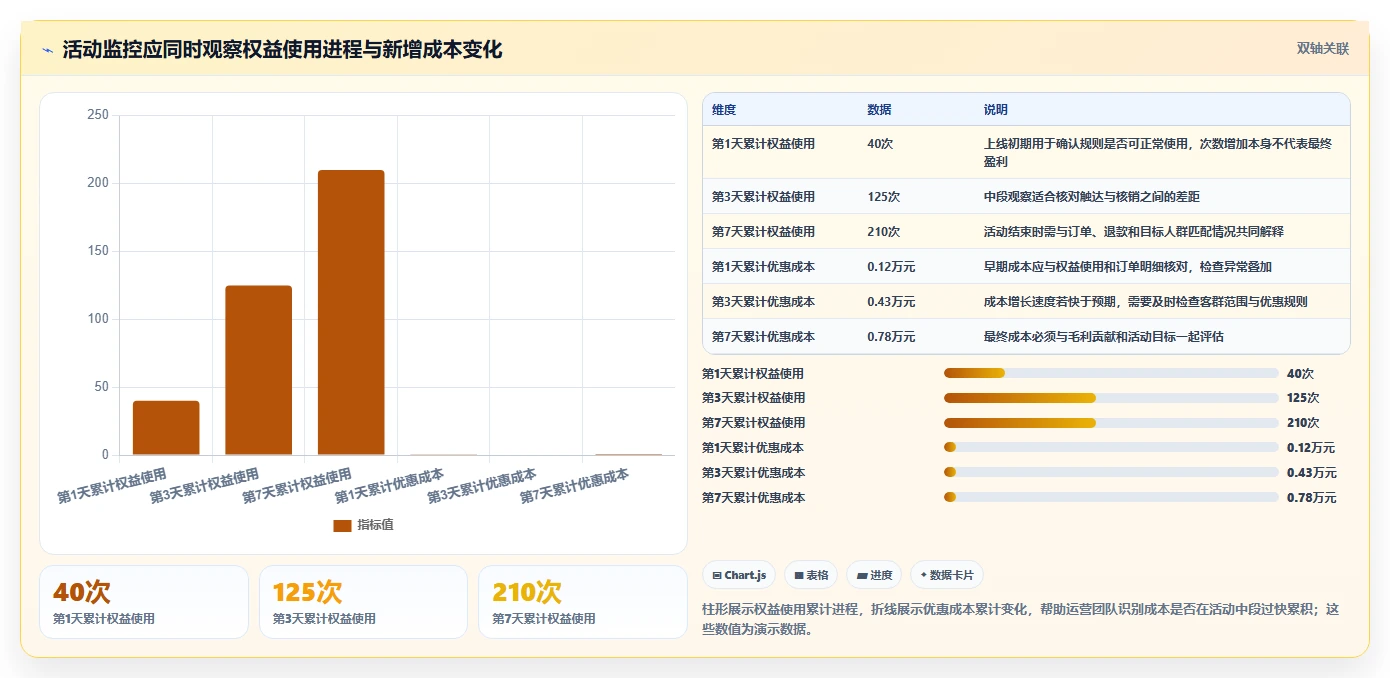Select the Chart.js tag chip

point(739,575)
